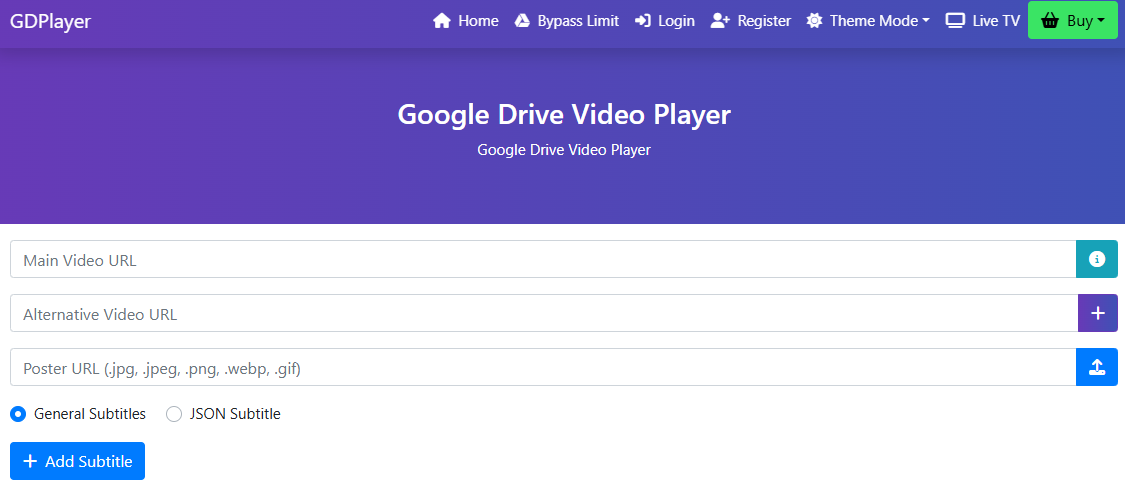Click the Poster URL input box

tap(542, 367)
